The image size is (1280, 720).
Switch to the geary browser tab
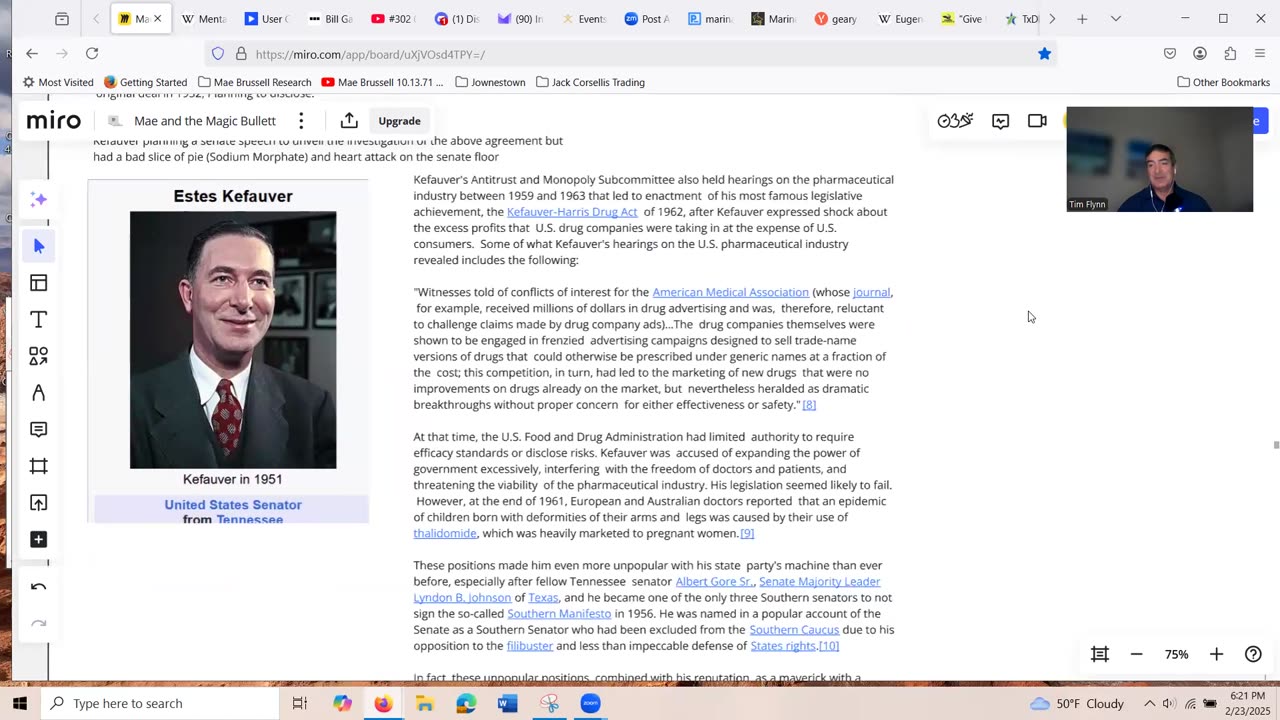pyautogui.click(x=836, y=19)
